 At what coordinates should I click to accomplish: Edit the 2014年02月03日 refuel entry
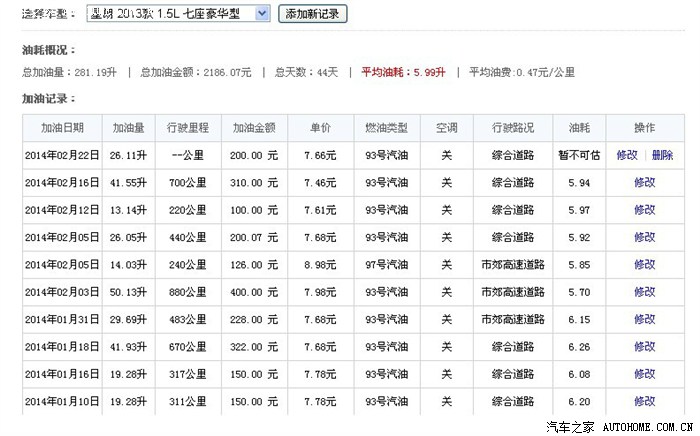[644, 292]
